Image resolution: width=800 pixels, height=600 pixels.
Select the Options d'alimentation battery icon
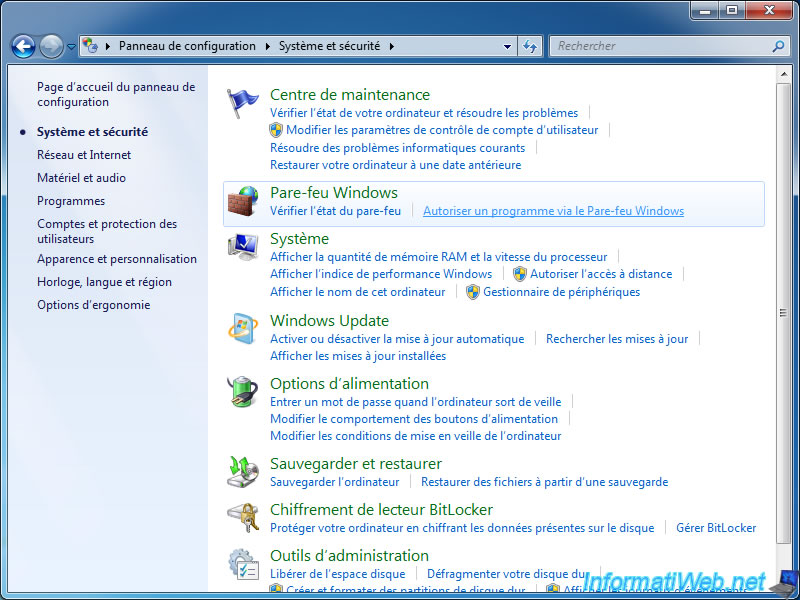(x=242, y=391)
